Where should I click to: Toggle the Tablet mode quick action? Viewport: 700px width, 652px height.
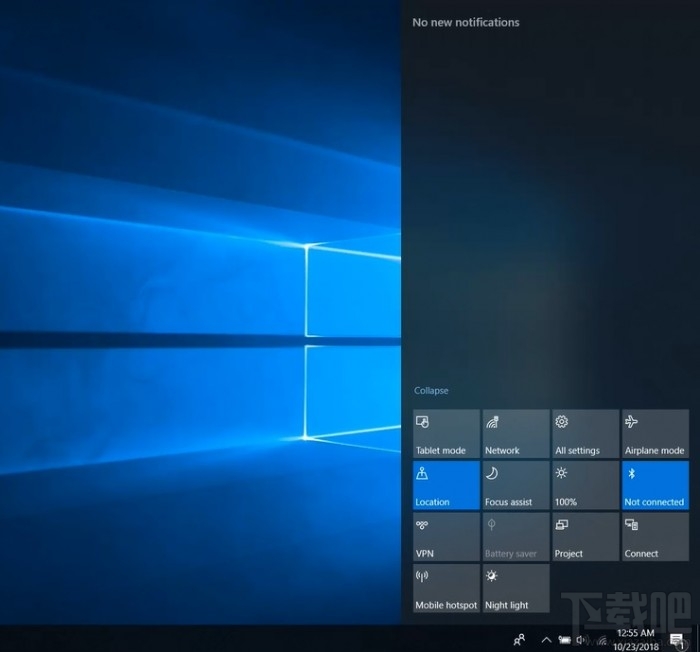[446, 434]
